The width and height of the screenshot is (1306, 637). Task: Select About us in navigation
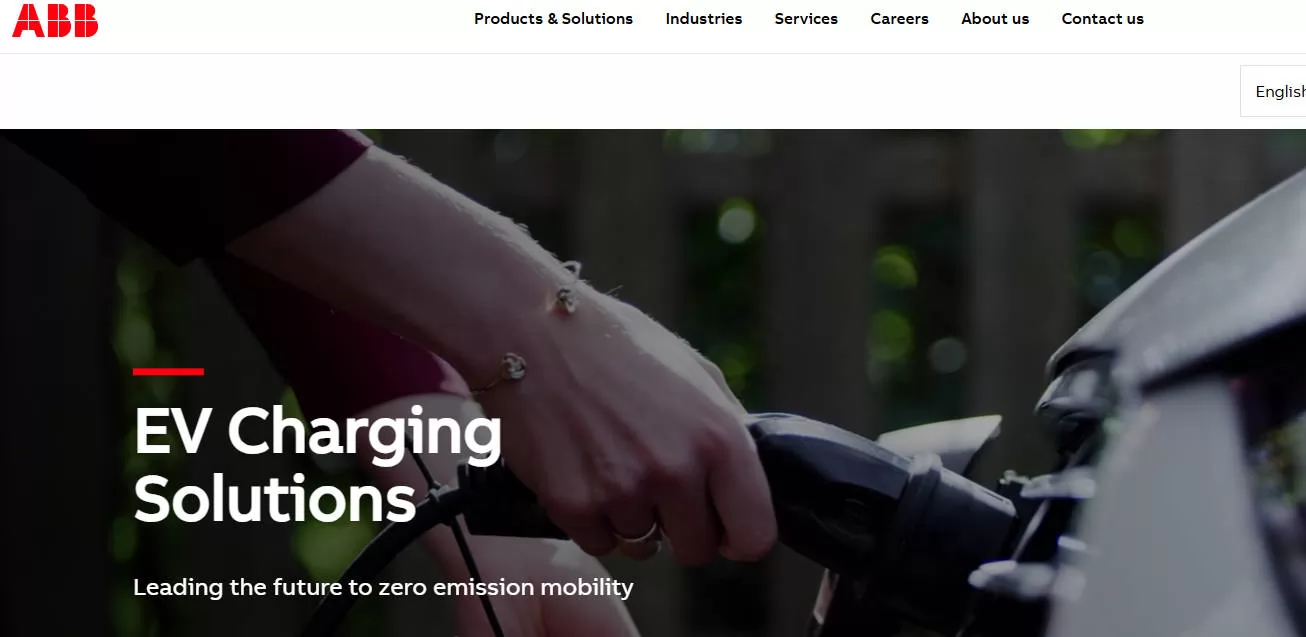pos(995,19)
